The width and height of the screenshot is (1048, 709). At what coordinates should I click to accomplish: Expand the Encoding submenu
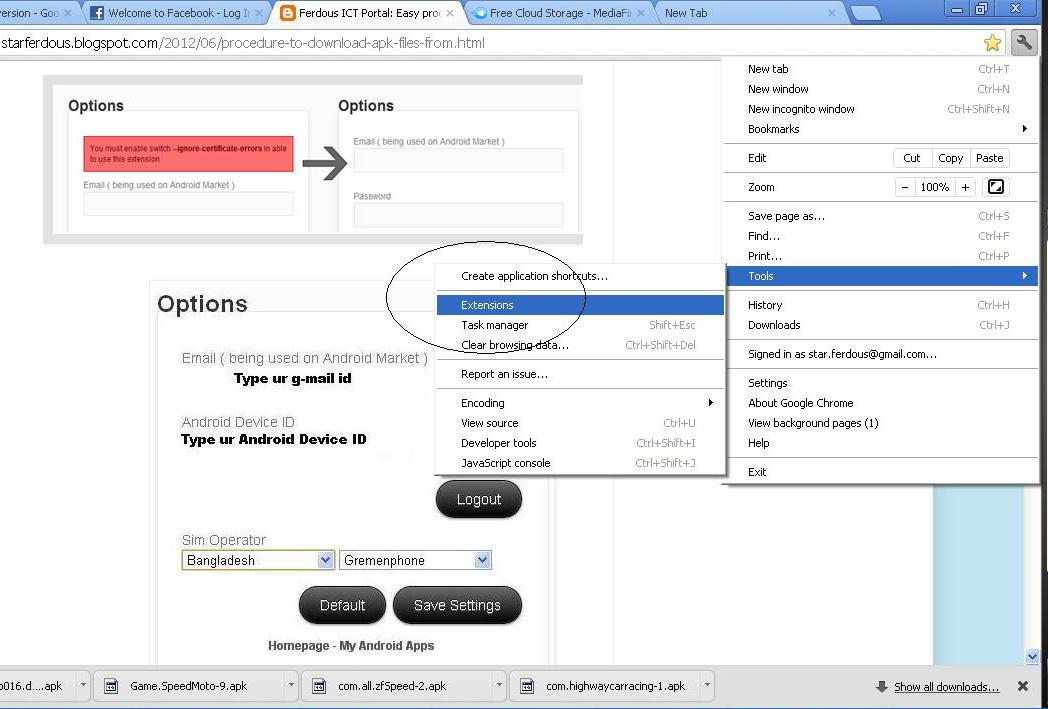pyautogui.click(x=579, y=403)
